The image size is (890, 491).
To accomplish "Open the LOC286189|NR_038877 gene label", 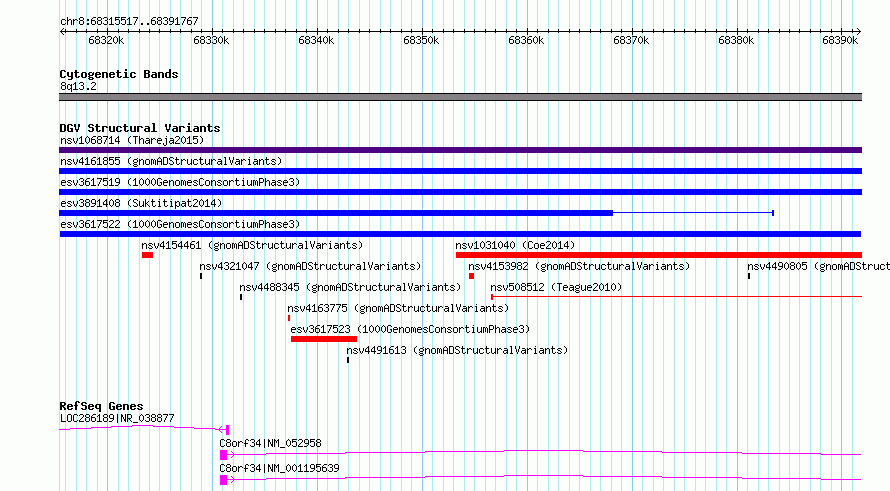I will click(x=117, y=418).
